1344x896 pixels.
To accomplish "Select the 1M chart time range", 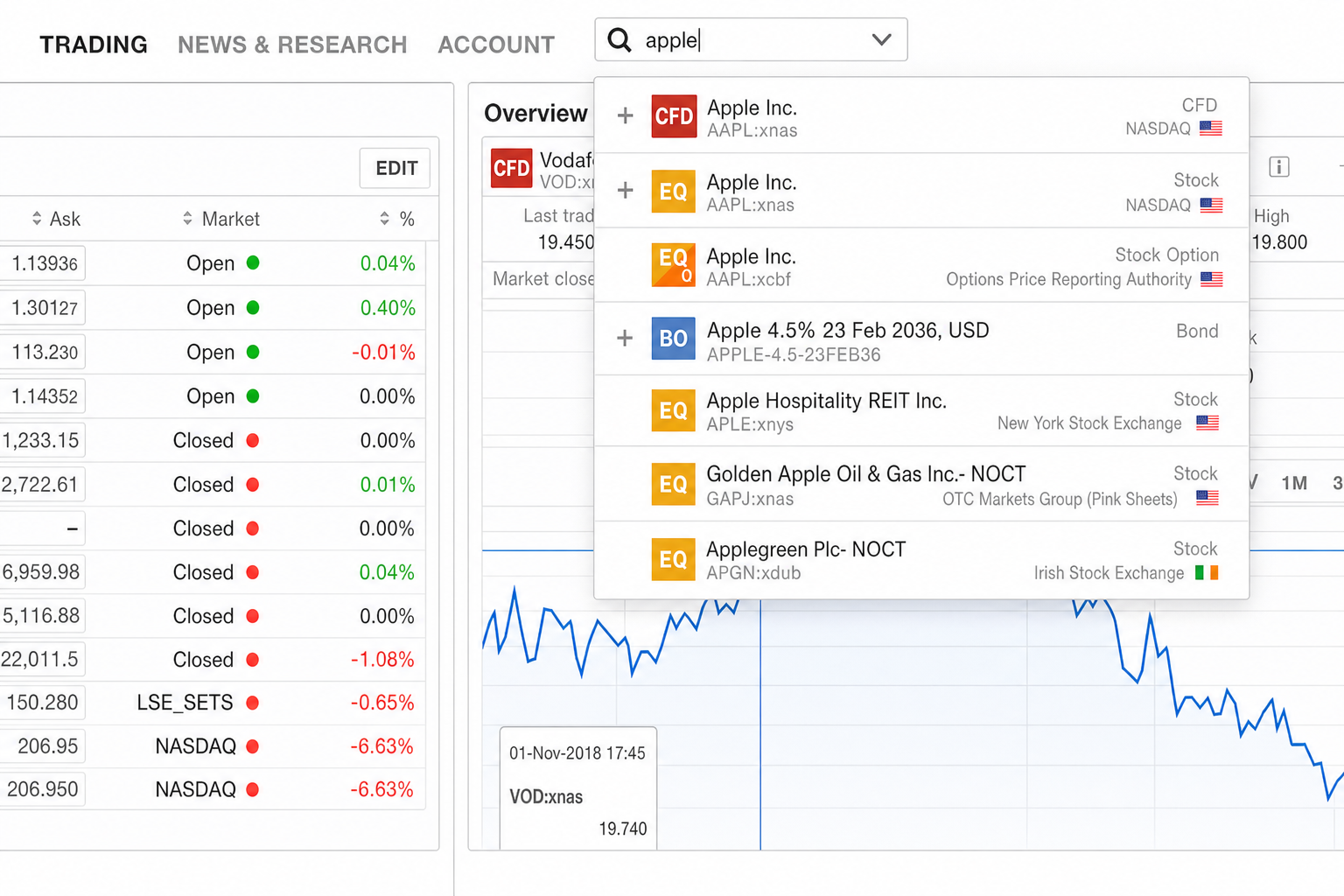I will (x=1294, y=483).
